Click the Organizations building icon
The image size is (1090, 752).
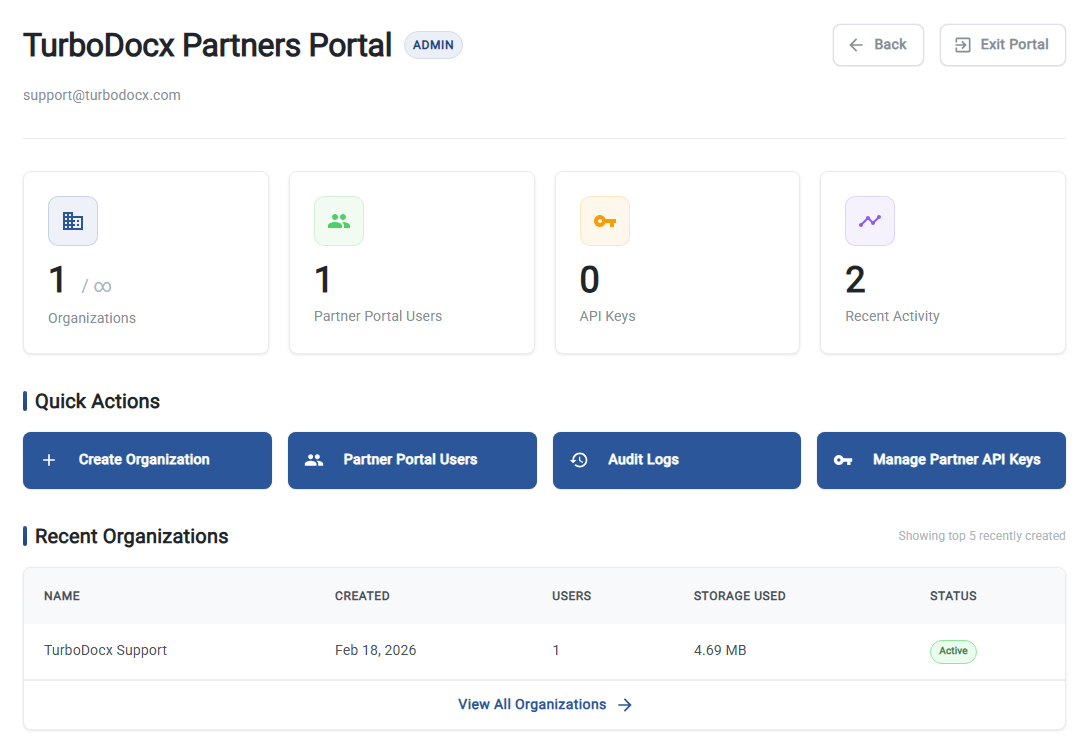72,220
